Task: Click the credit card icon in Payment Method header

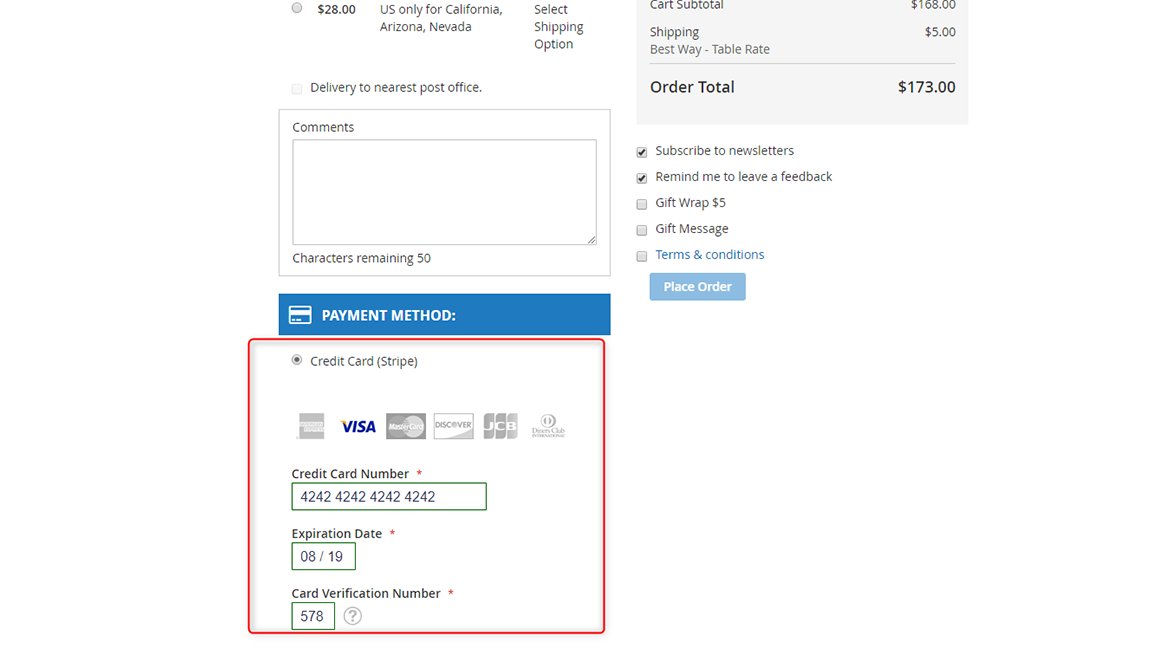Action: tap(299, 313)
